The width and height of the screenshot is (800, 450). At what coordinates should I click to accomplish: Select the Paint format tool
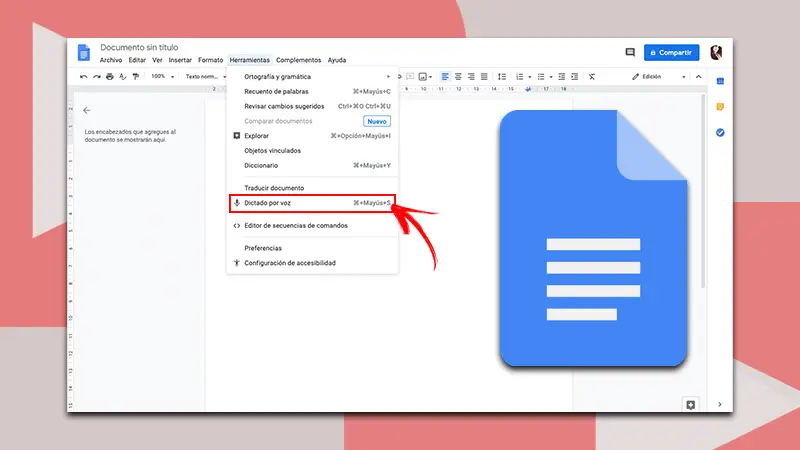(135, 77)
